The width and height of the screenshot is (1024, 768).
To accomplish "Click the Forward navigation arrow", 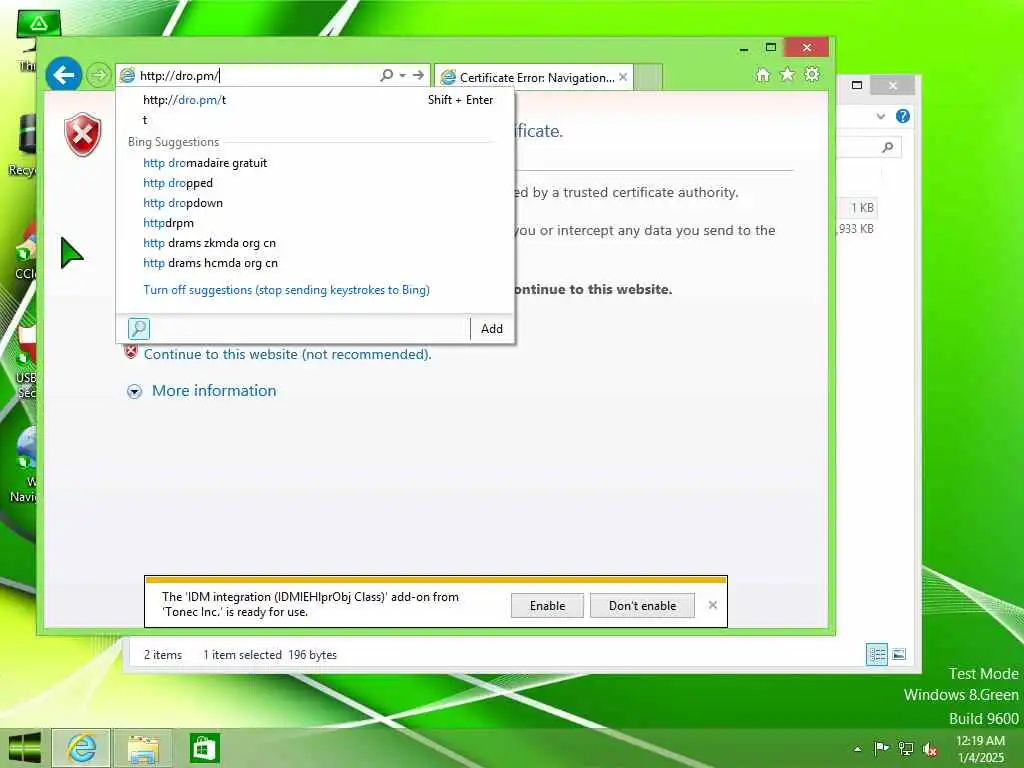I will (99, 75).
